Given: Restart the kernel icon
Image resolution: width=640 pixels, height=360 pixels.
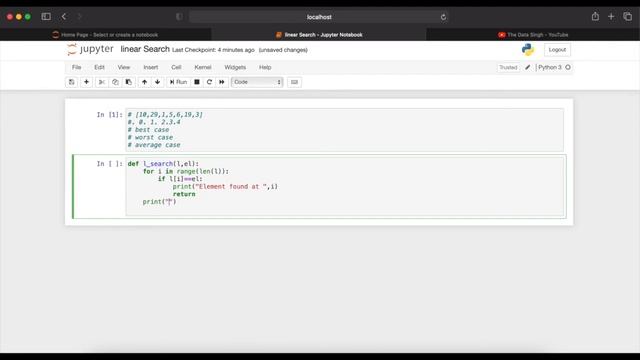Looking at the screenshot, I should coord(209,82).
